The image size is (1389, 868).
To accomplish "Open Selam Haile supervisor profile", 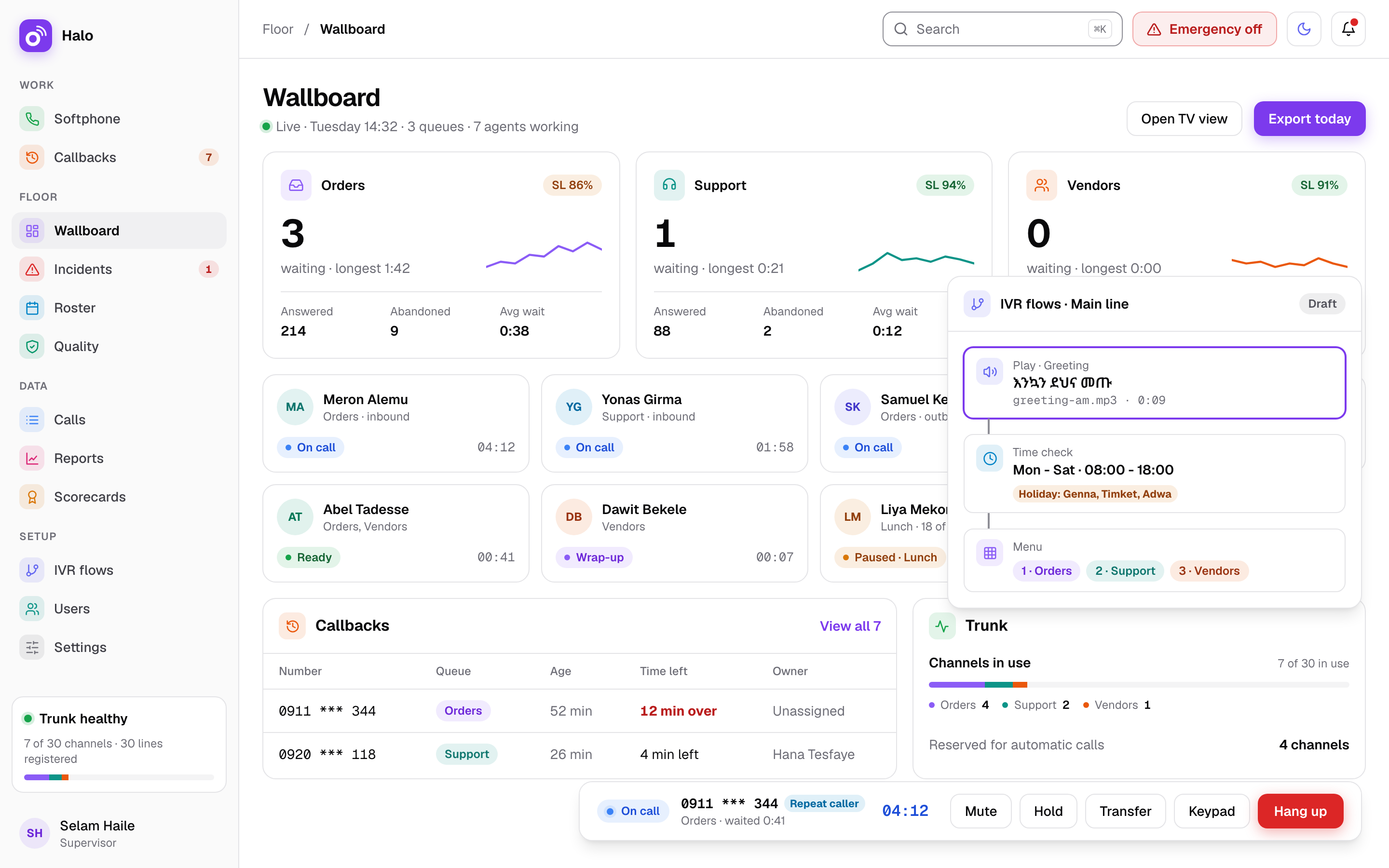I will point(119,834).
